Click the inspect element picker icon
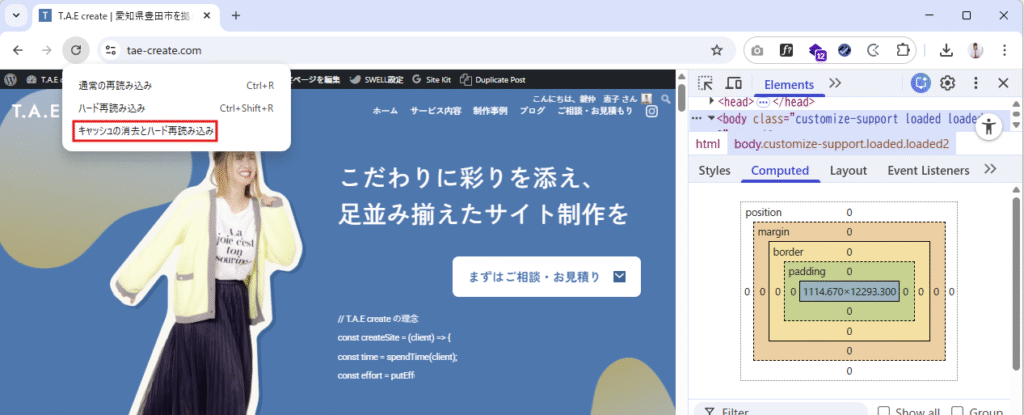This screenshot has width=1024, height=415. (705, 84)
